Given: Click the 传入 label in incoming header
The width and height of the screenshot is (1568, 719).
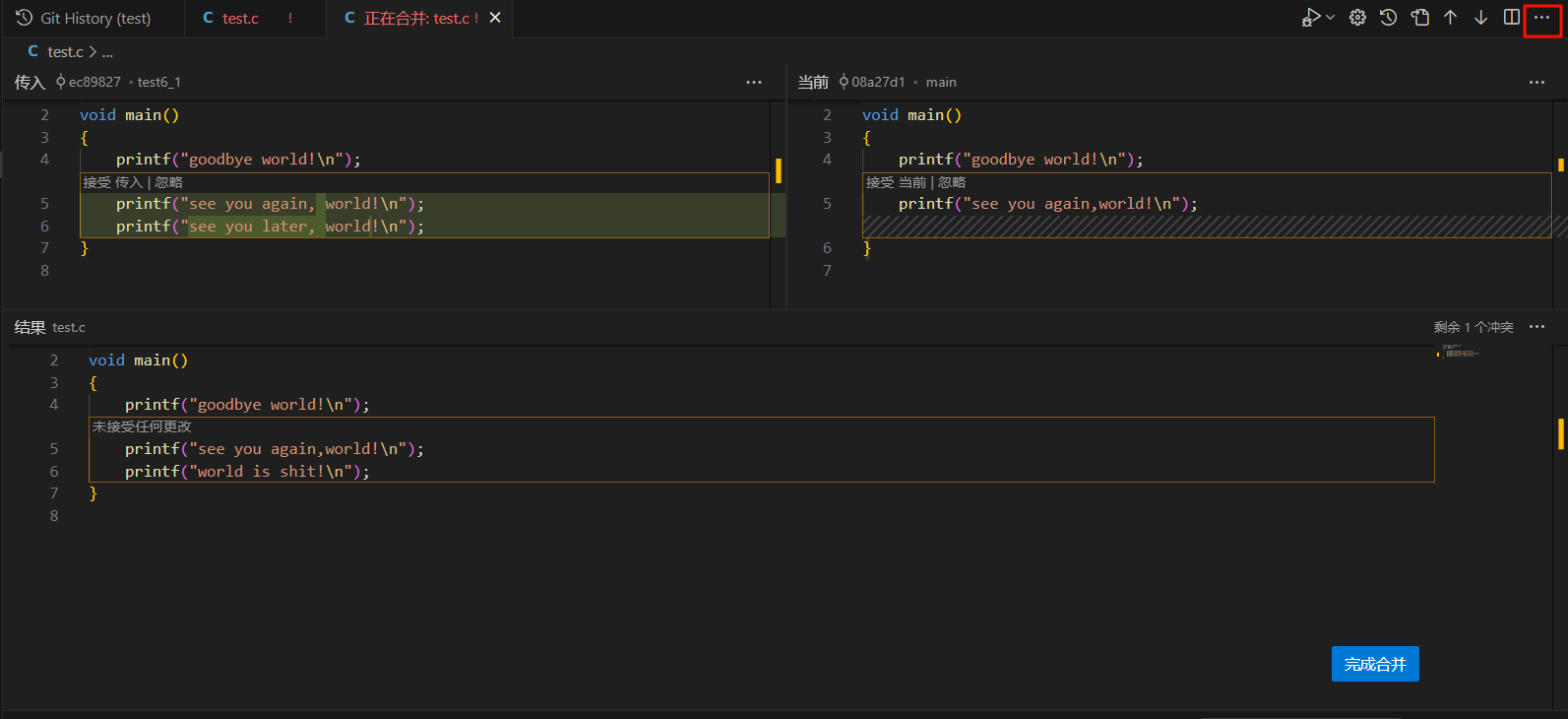Looking at the screenshot, I should pos(30,83).
